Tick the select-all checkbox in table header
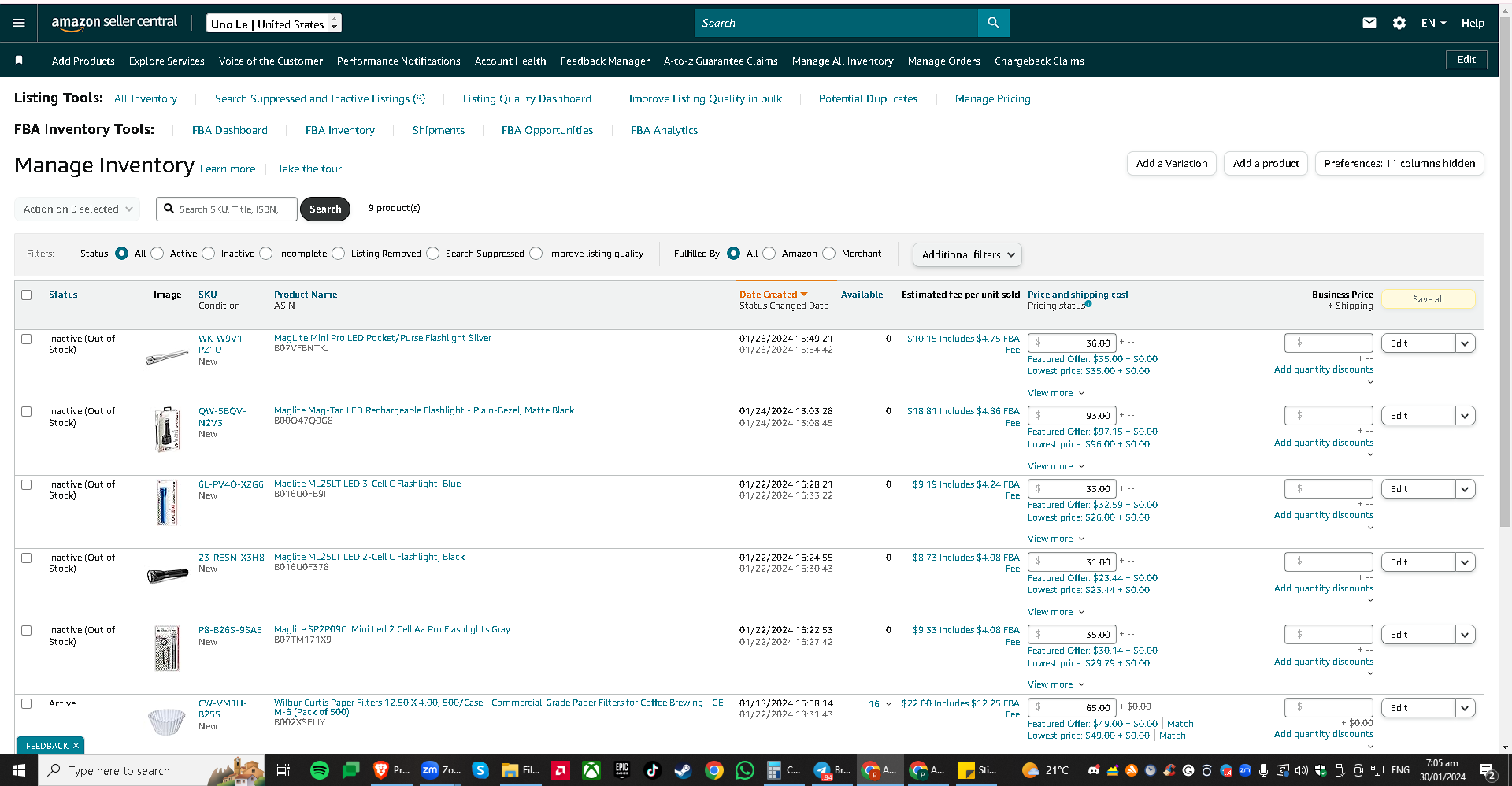This screenshot has width=1512, height=786. tap(27, 295)
